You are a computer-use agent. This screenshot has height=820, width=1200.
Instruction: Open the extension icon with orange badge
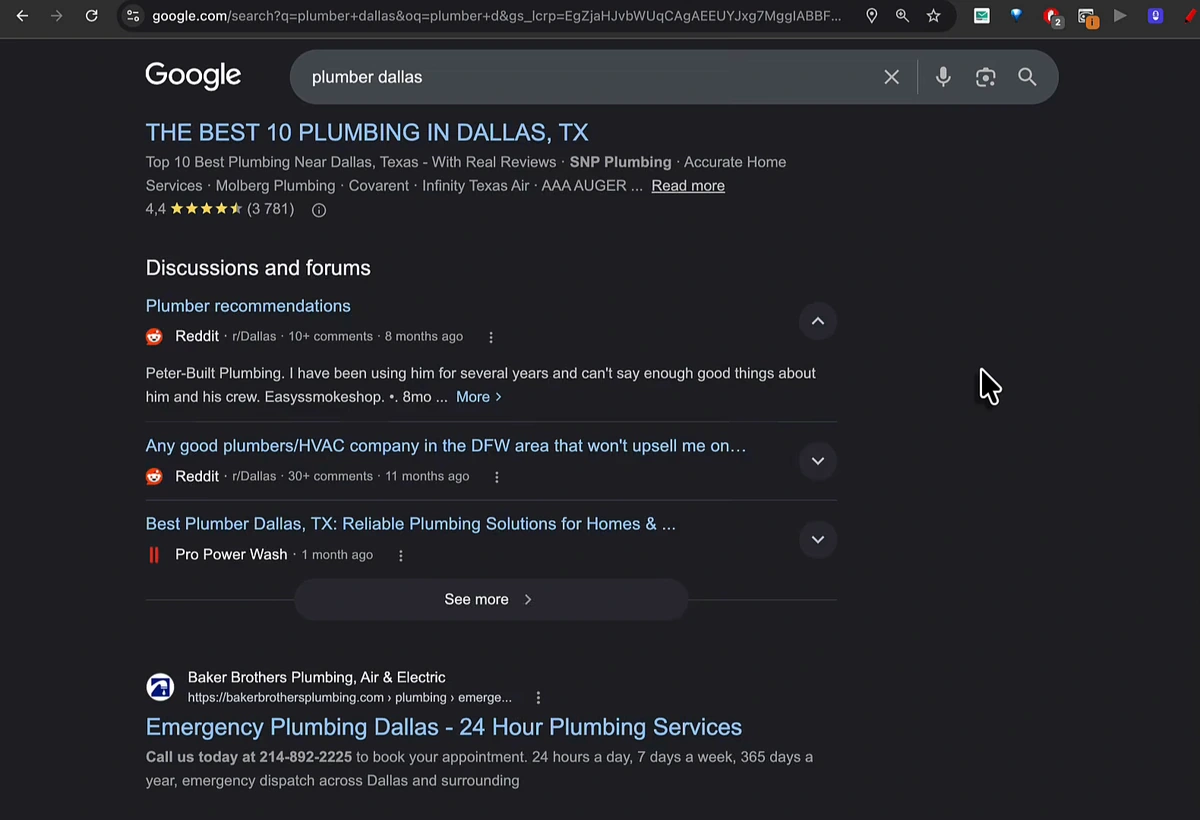point(1087,17)
